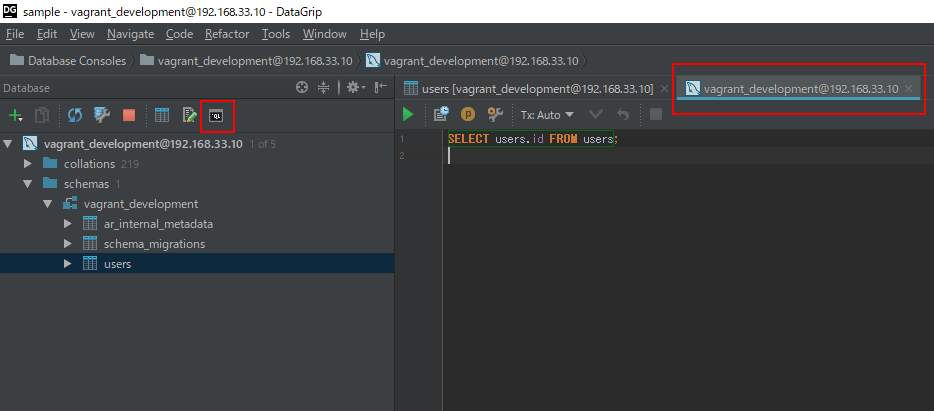Click the red Disconnect square icon
The height and width of the screenshot is (411, 934).
point(129,115)
